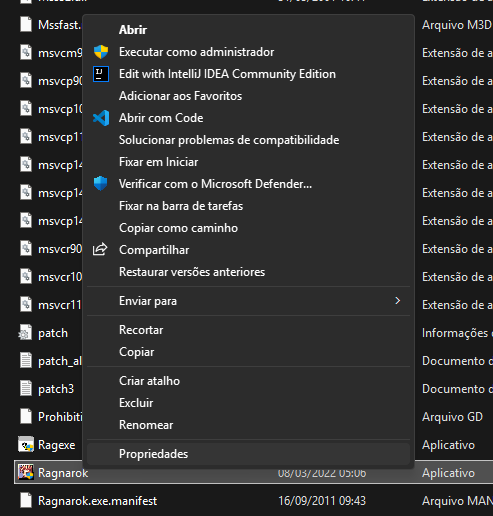Click date 16/09/2011 09:43 cell

322,501
